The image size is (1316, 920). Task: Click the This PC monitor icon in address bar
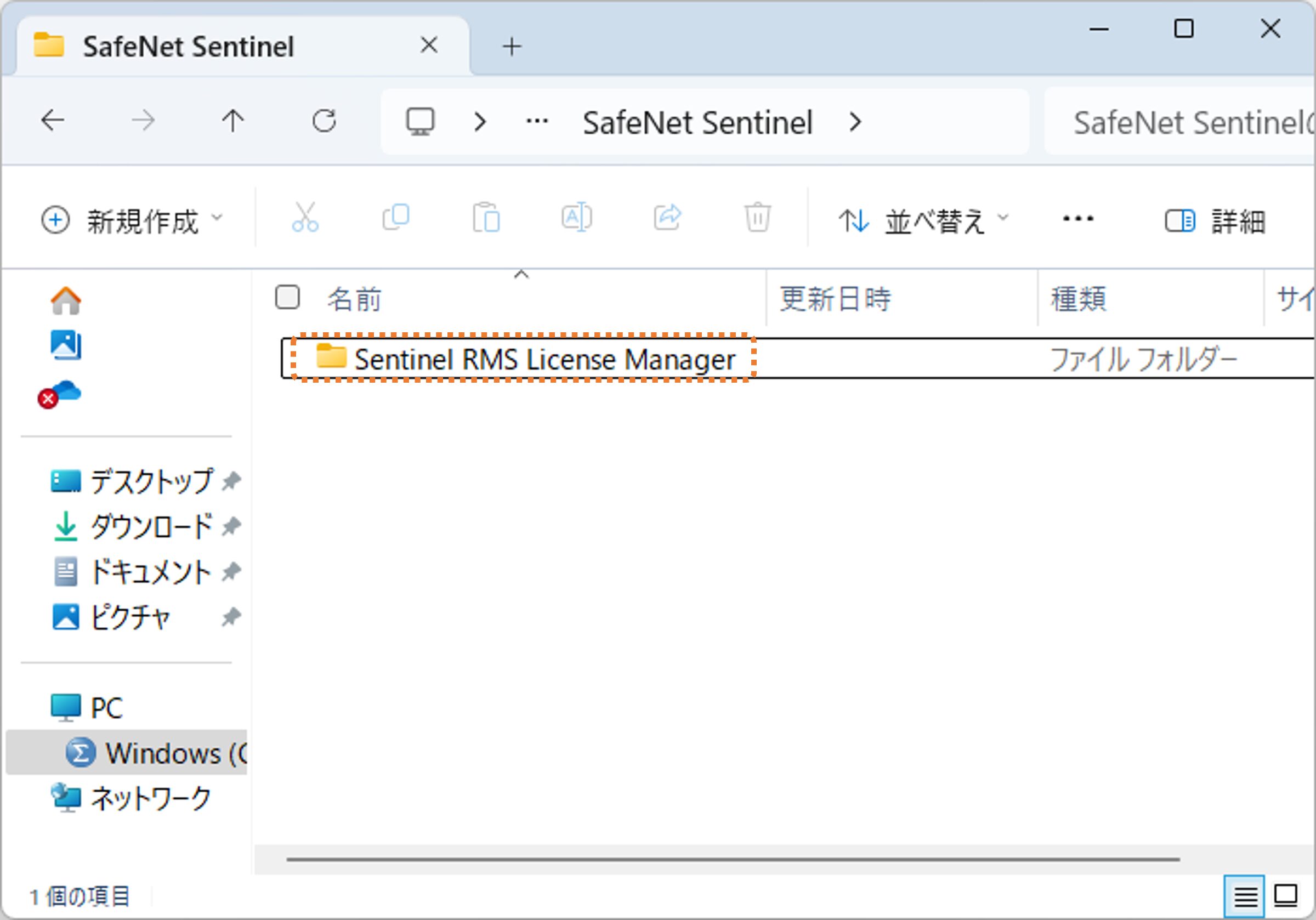pyautogui.click(x=420, y=122)
